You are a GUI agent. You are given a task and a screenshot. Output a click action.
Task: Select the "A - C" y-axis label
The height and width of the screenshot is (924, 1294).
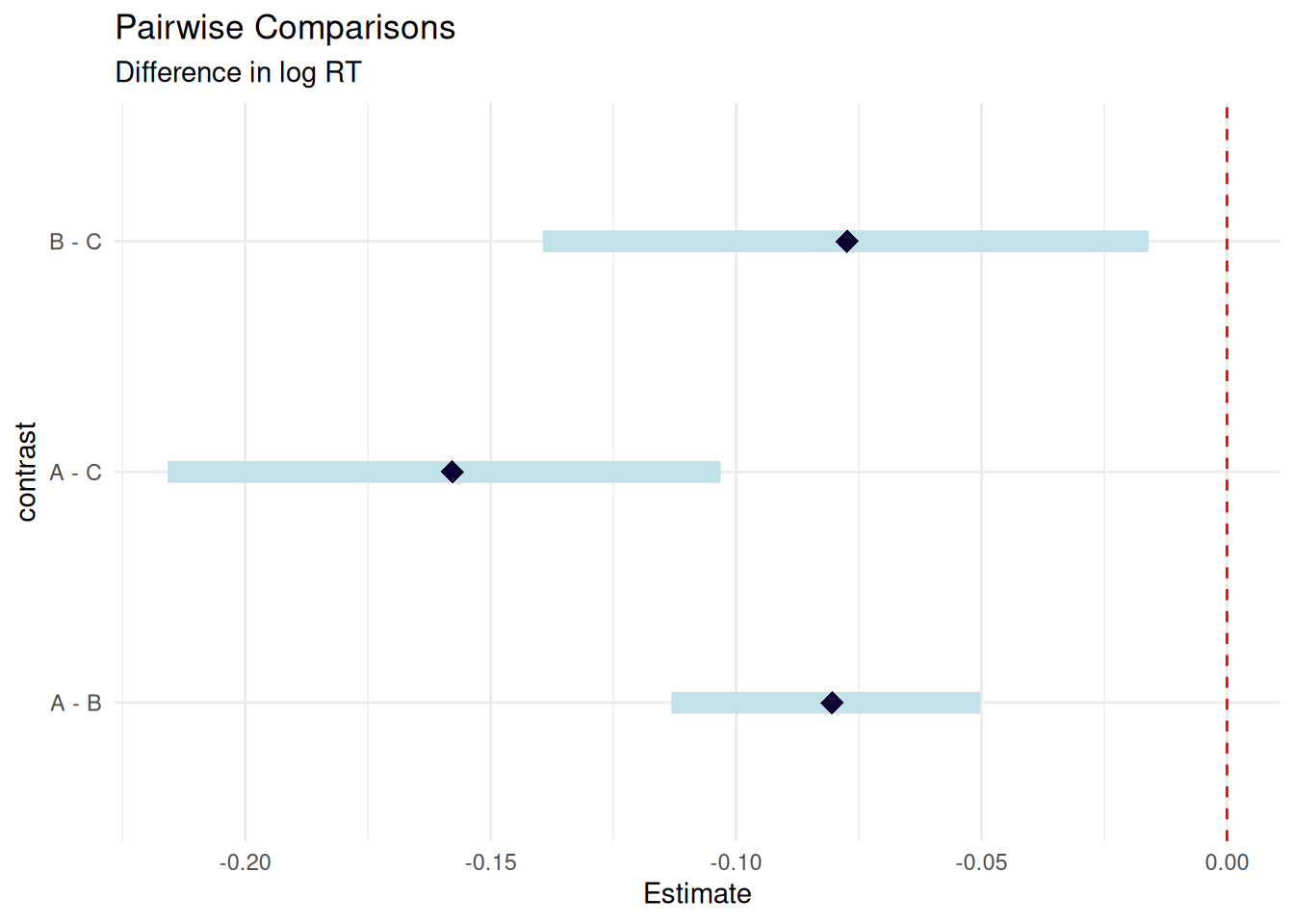pos(75,473)
